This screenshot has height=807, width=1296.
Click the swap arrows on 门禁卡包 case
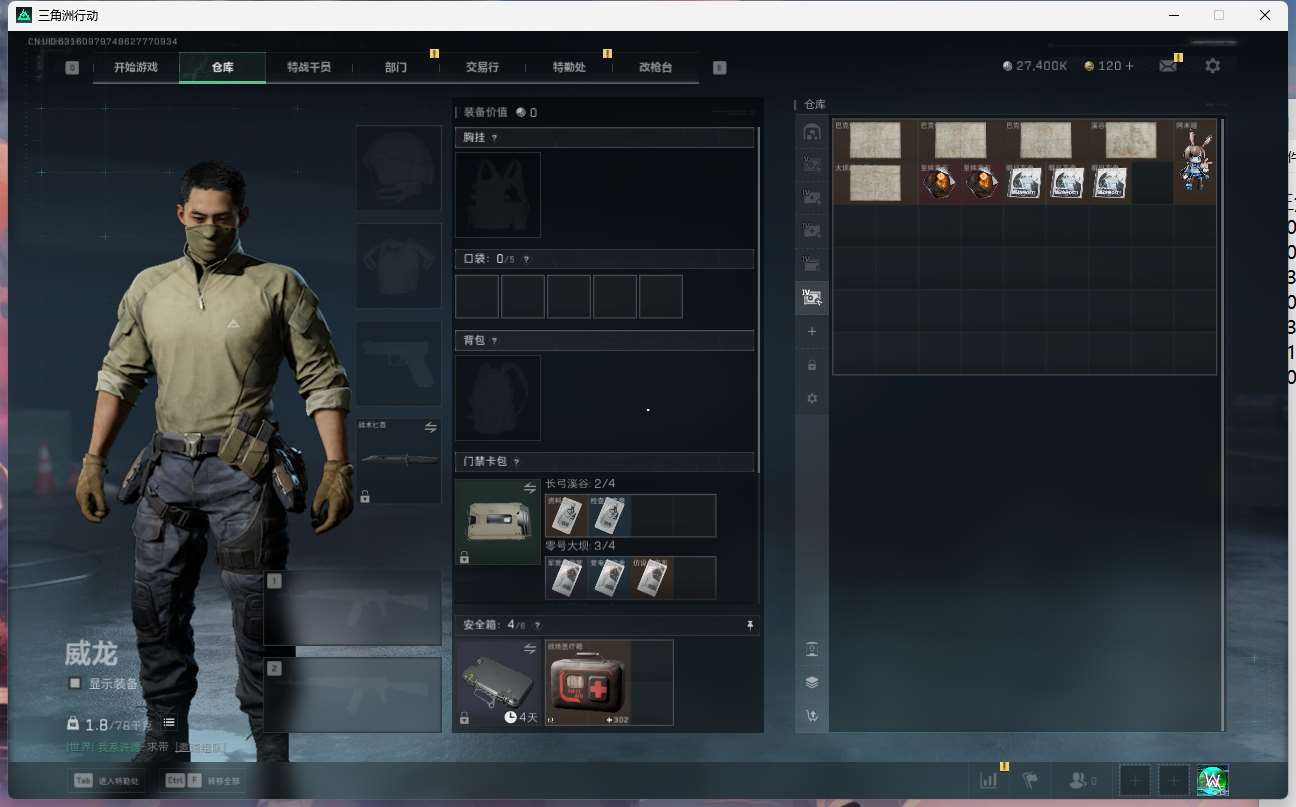pyautogui.click(x=530, y=488)
